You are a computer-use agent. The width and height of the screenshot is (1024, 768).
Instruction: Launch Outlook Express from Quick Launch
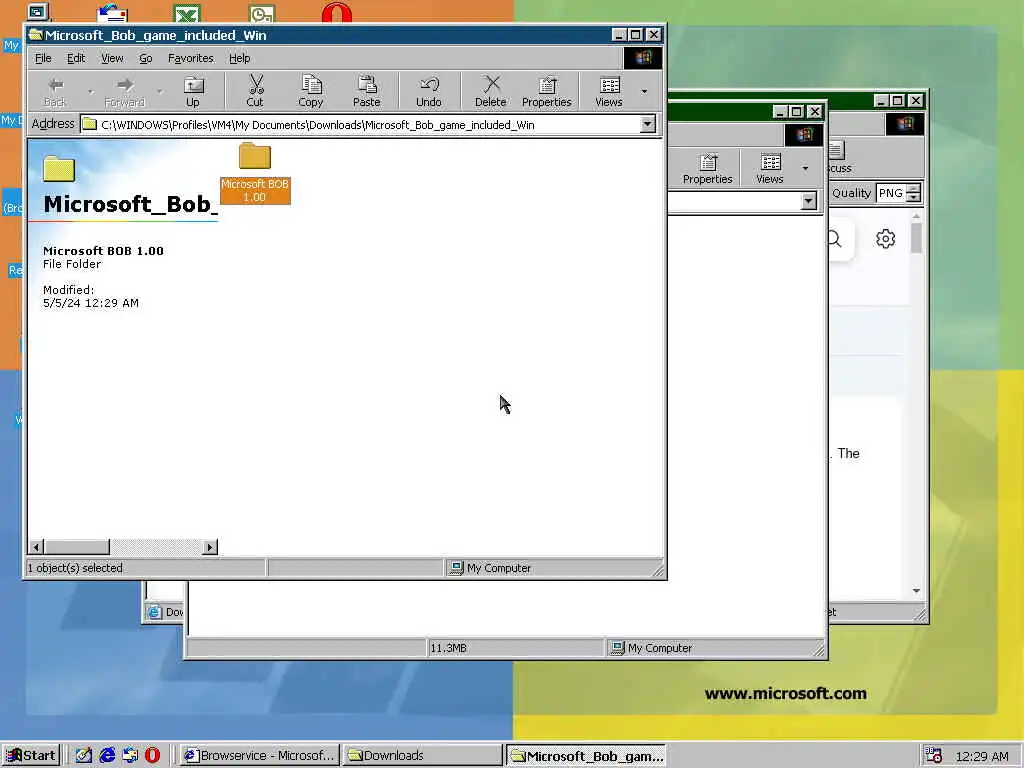coord(130,755)
